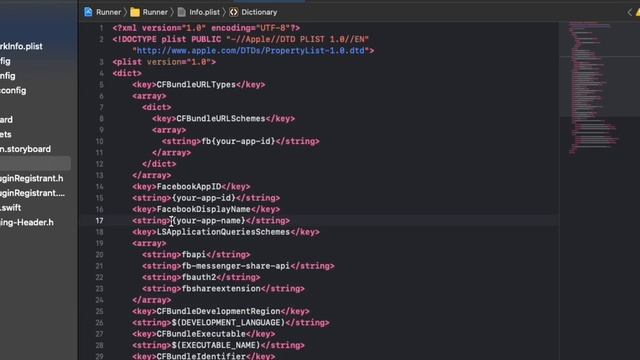The height and width of the screenshot is (360, 640).
Task: Click the CFBundleURLSchemes key text
Action: [221, 119]
